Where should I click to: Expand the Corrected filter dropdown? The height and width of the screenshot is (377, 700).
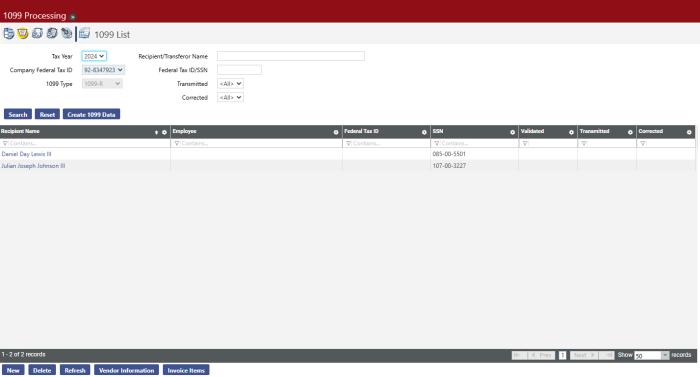tap(230, 97)
